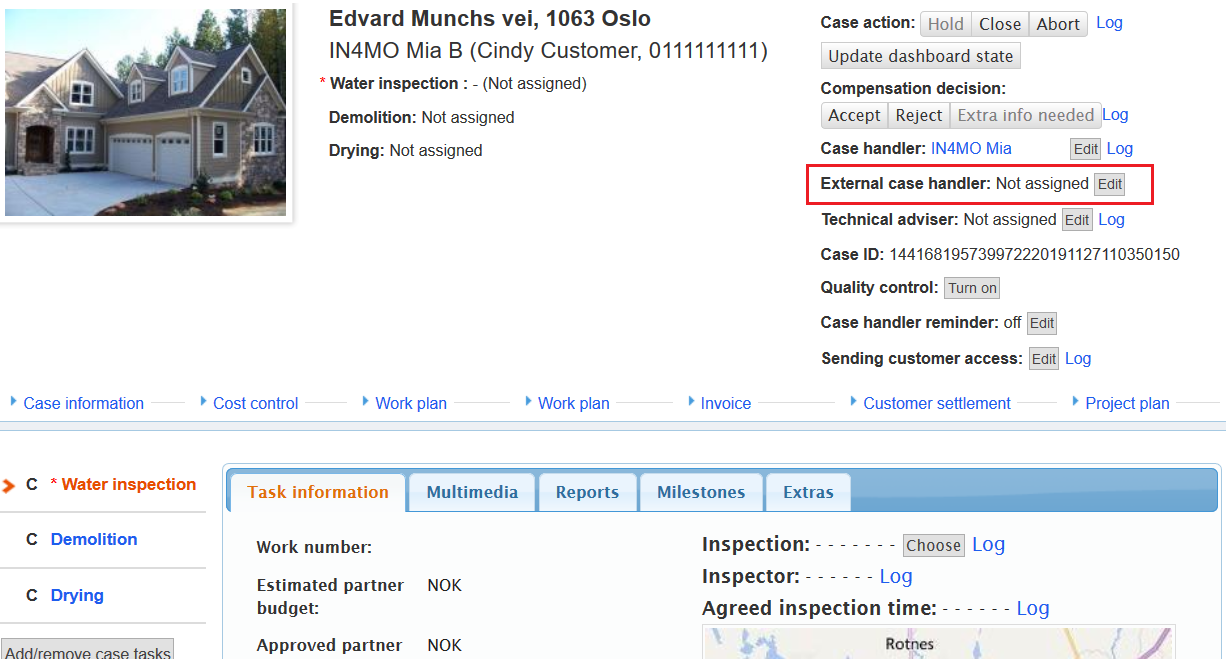Expand the Cost control section
This screenshot has width=1229, height=662.
pyautogui.click(x=255, y=404)
